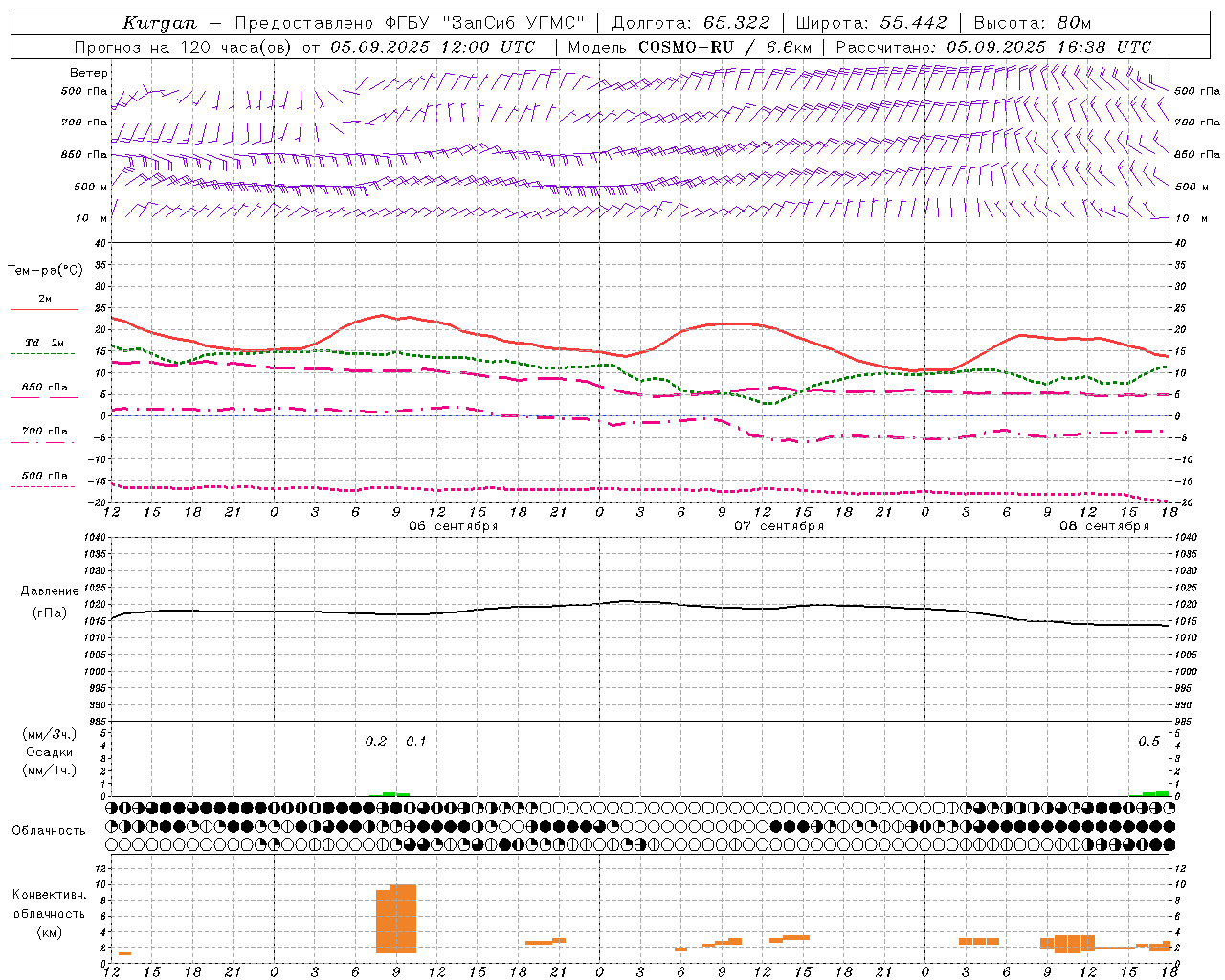The width and height of the screenshot is (1225, 980).
Task: Click the 'Kurgan' station title
Action: [160, 23]
